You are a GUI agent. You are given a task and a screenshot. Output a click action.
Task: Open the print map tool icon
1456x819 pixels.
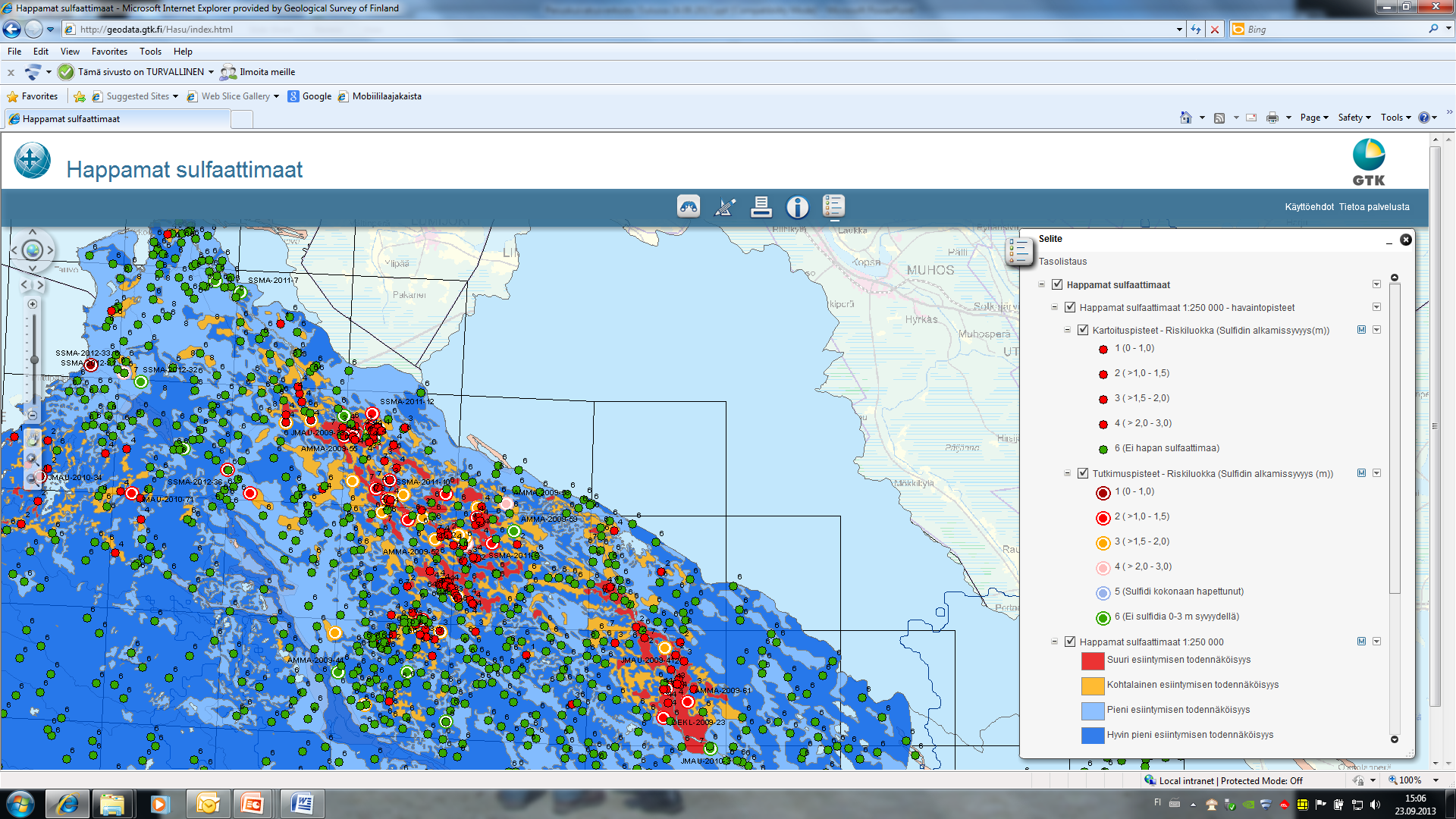pos(761,206)
